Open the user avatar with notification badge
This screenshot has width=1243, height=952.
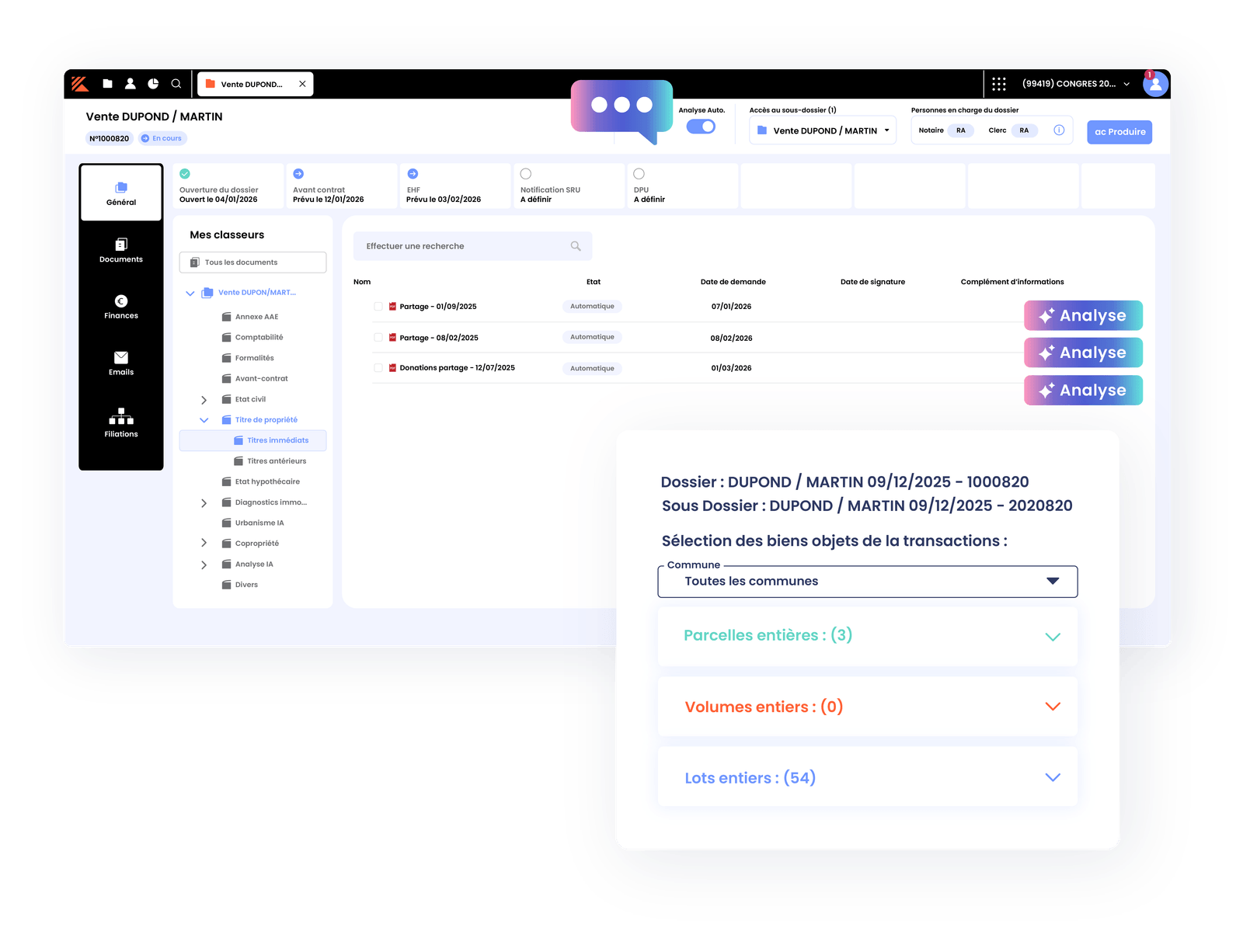[x=1155, y=83]
